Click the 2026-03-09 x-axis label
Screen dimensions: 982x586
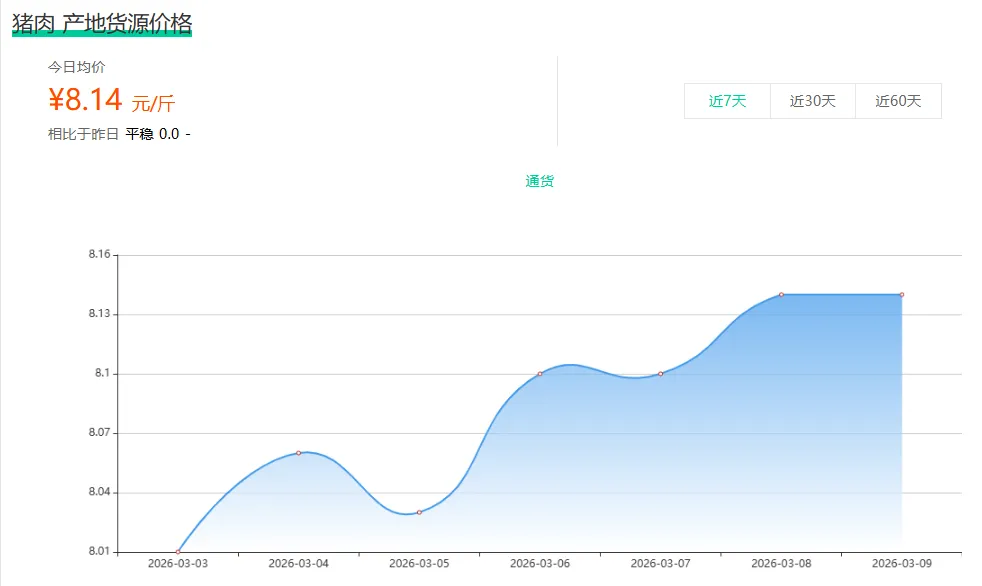[902, 563]
